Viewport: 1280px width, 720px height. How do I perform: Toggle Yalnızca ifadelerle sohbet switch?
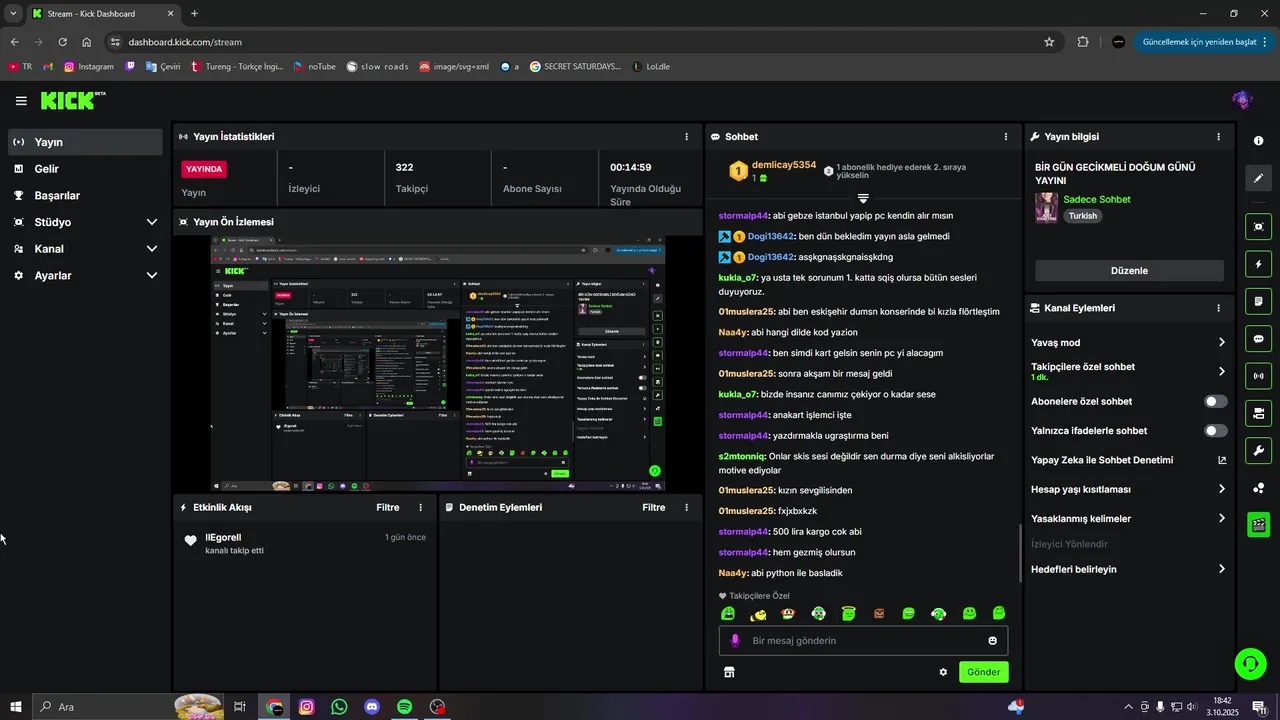[1215, 431]
